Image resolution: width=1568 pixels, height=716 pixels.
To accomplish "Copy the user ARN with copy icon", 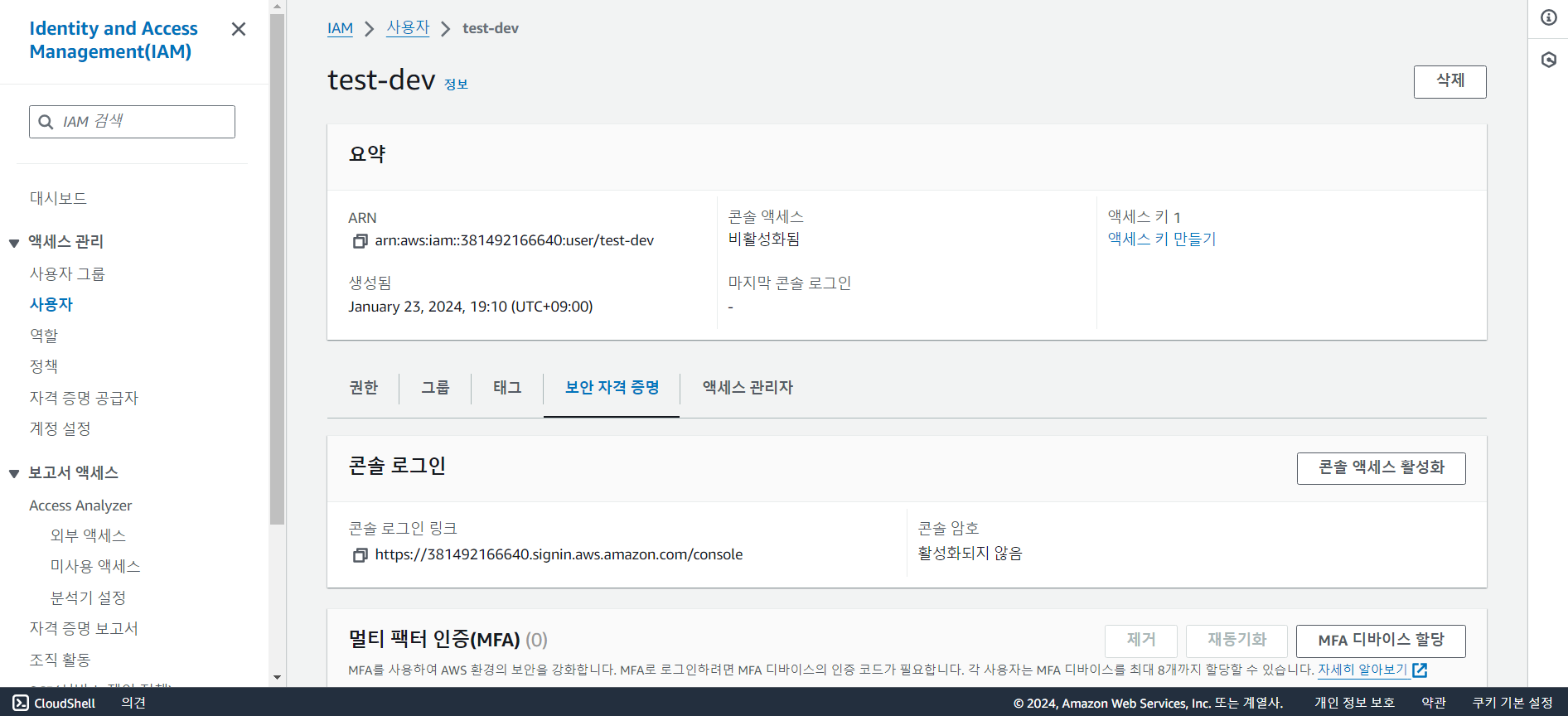I will pyautogui.click(x=360, y=241).
